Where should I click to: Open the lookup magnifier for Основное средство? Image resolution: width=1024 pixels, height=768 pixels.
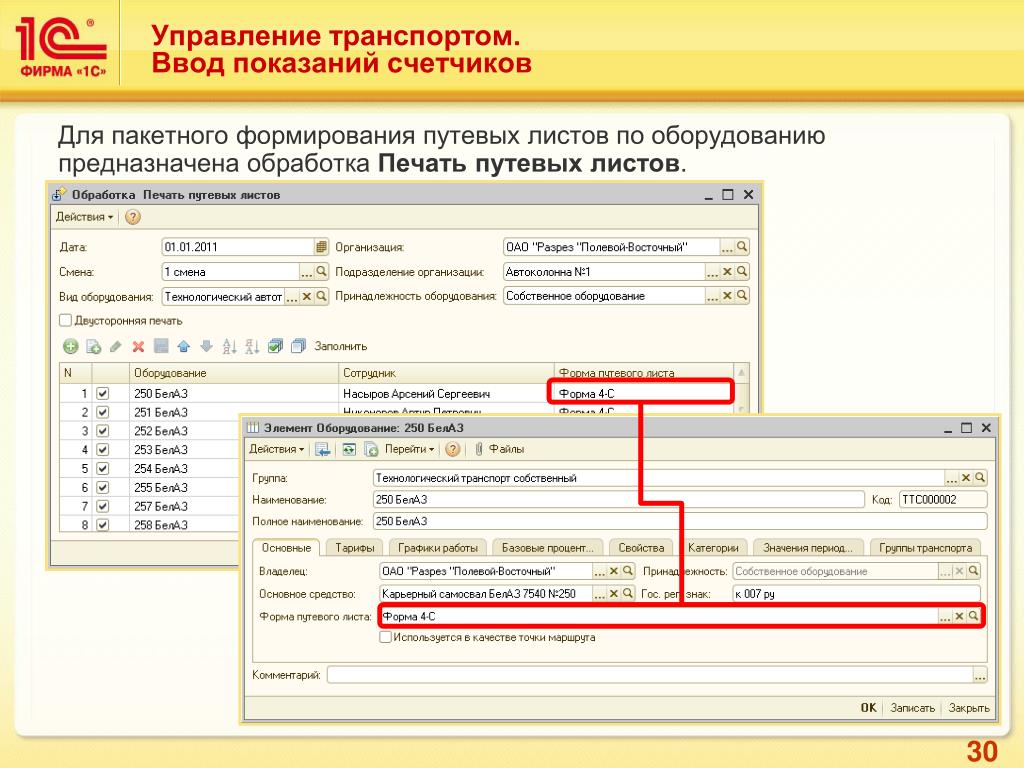tap(628, 594)
